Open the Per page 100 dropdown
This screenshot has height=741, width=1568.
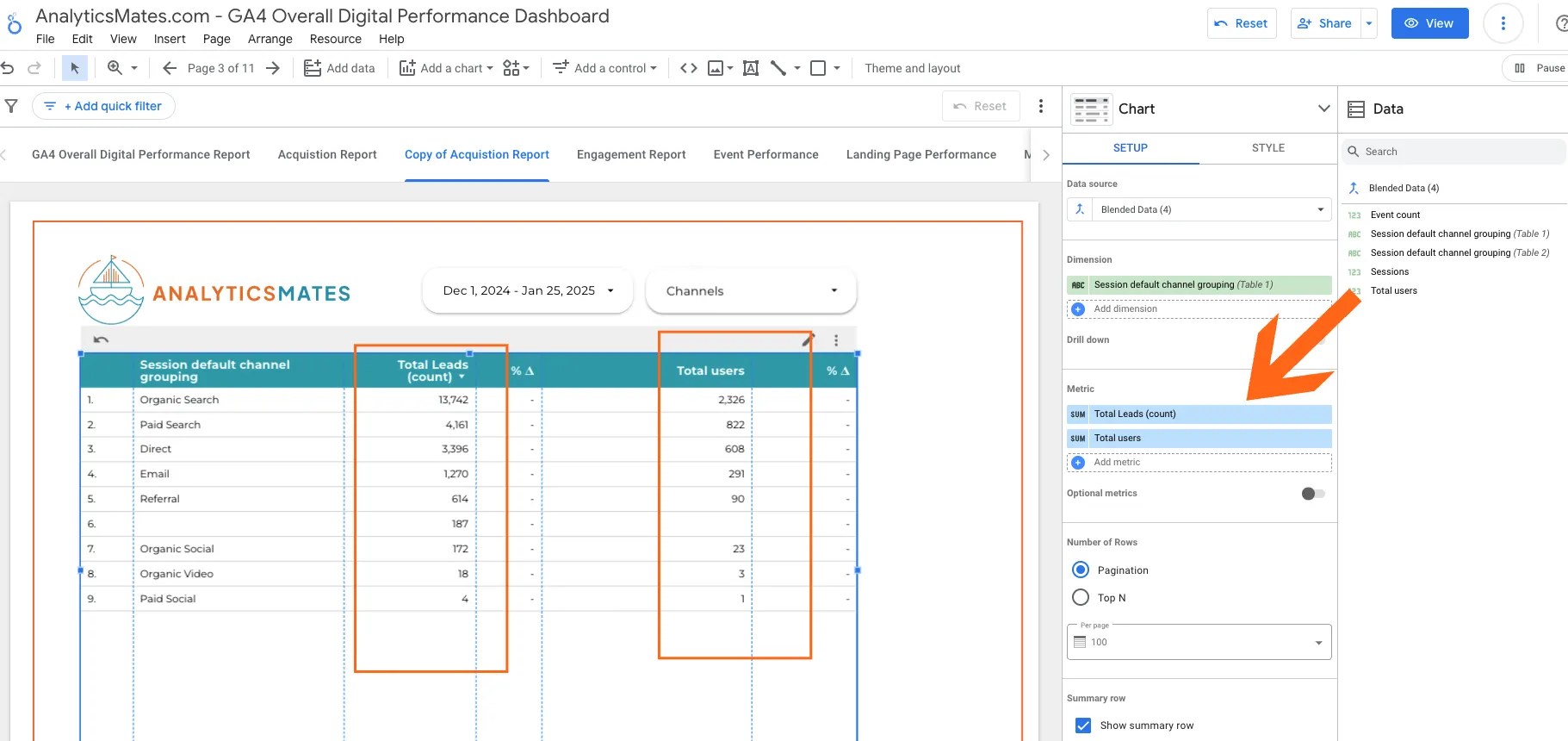[x=1199, y=642]
